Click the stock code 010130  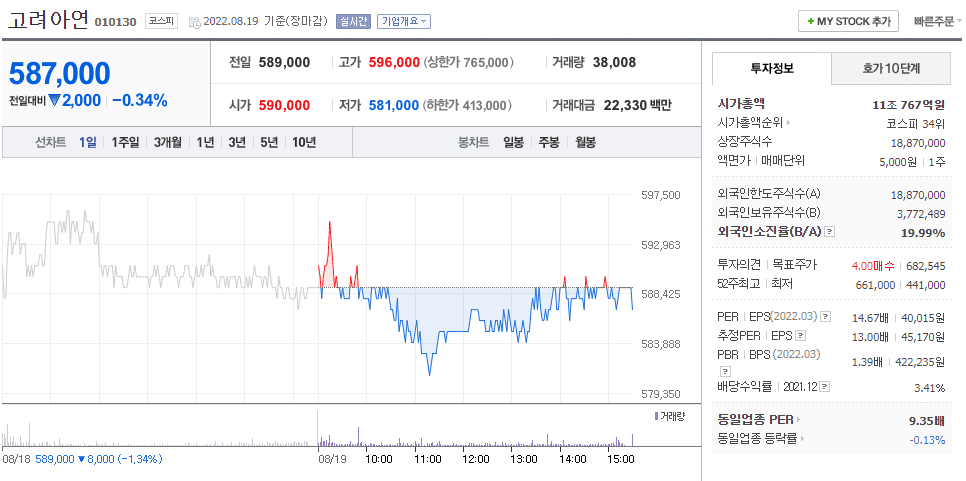pyautogui.click(x=115, y=22)
